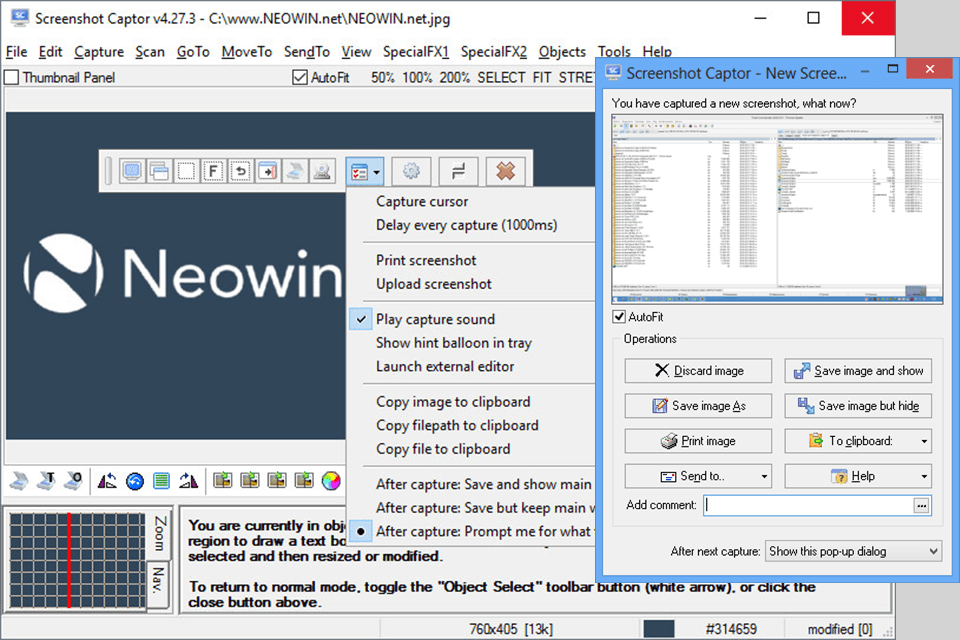Uncheck AutoFit in the popup dialog
This screenshot has width=960, height=640.
tap(621, 316)
